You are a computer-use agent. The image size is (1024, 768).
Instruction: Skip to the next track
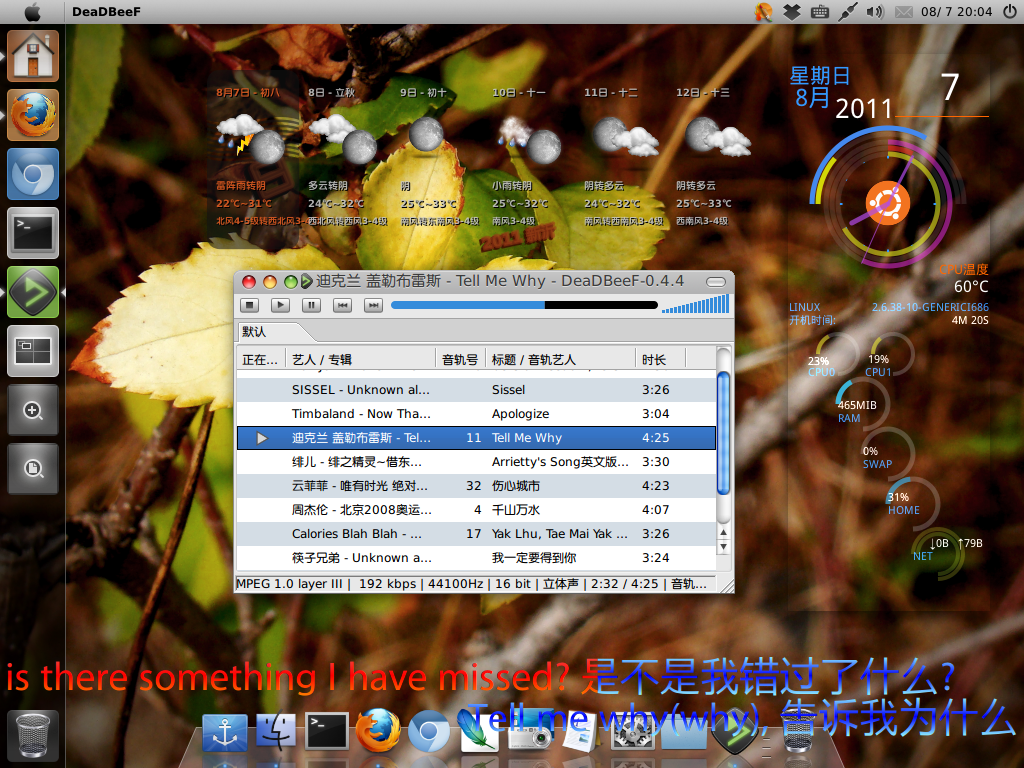tap(373, 305)
